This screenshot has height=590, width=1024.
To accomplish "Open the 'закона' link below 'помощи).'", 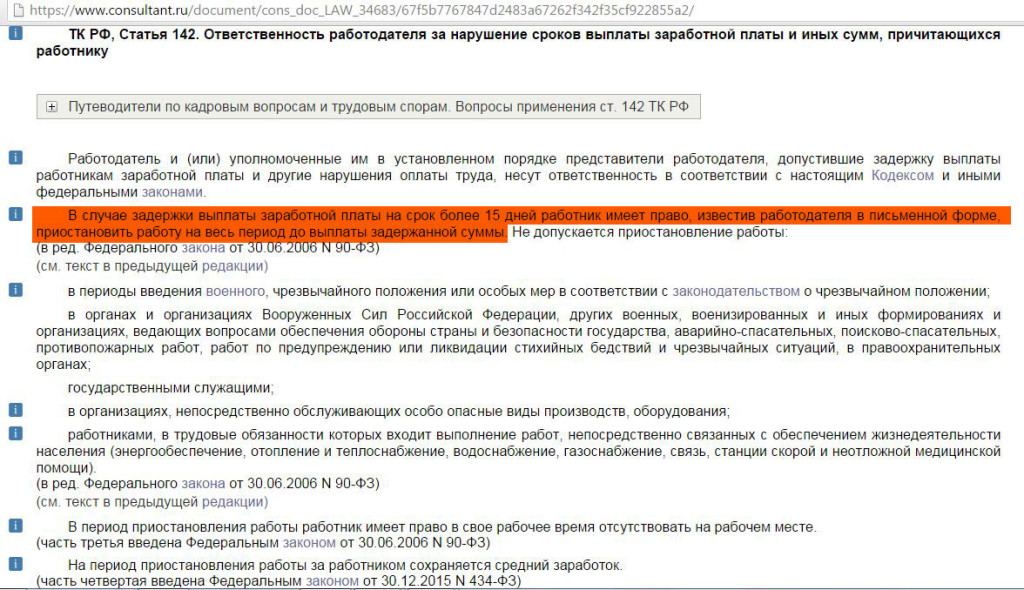I will point(203,483).
